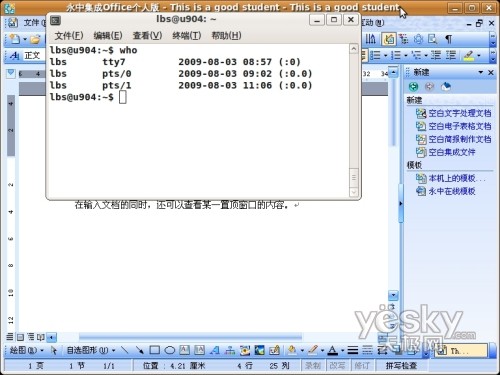The width and height of the screenshot is (500, 375).
Task: Click the ruler tab selector icon
Action: tap(11, 73)
